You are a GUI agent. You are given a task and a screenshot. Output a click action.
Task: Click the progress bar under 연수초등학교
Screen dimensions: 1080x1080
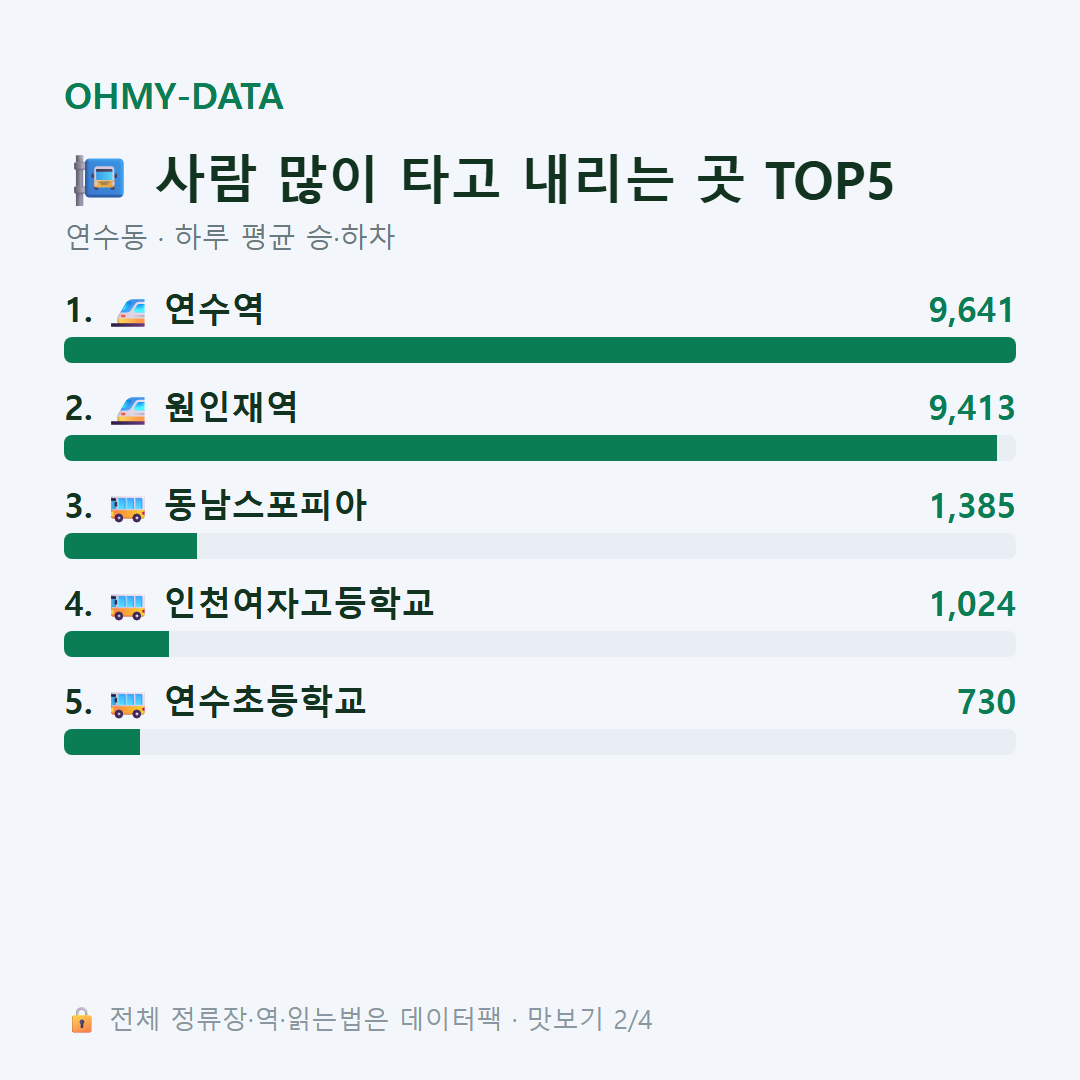(540, 742)
